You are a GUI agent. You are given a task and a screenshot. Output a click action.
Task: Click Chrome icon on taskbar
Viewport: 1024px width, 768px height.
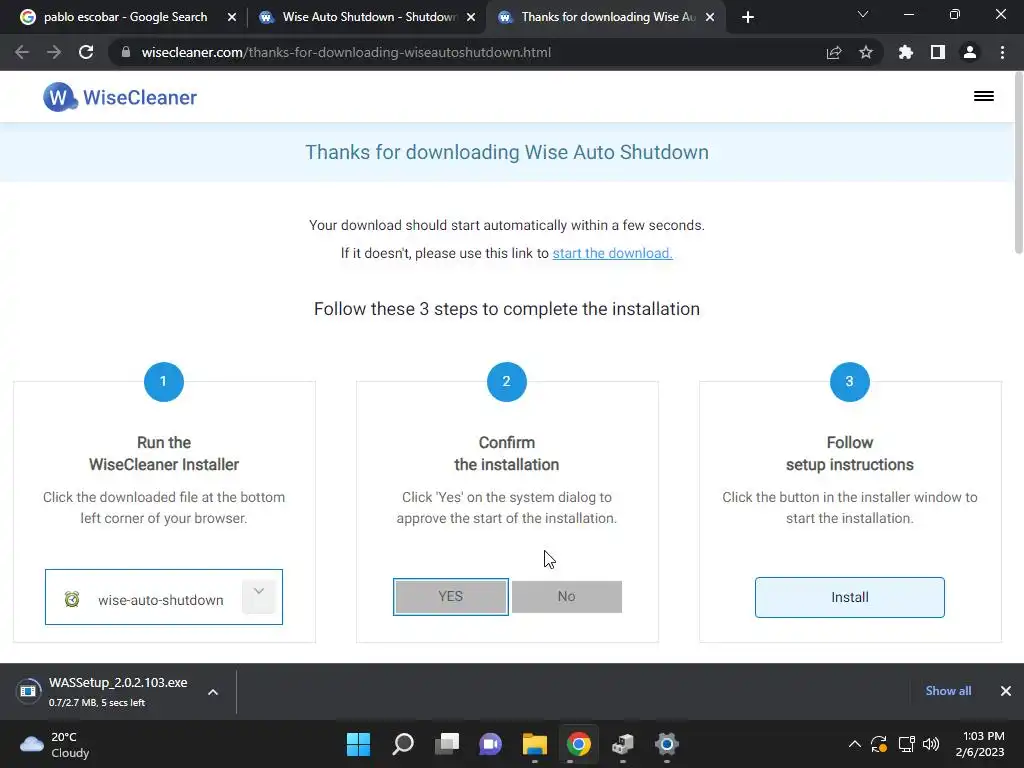click(x=579, y=744)
